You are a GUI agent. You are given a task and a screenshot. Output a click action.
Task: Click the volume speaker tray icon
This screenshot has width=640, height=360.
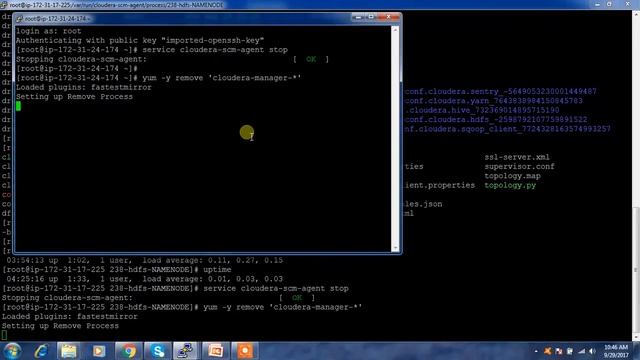tap(592, 351)
